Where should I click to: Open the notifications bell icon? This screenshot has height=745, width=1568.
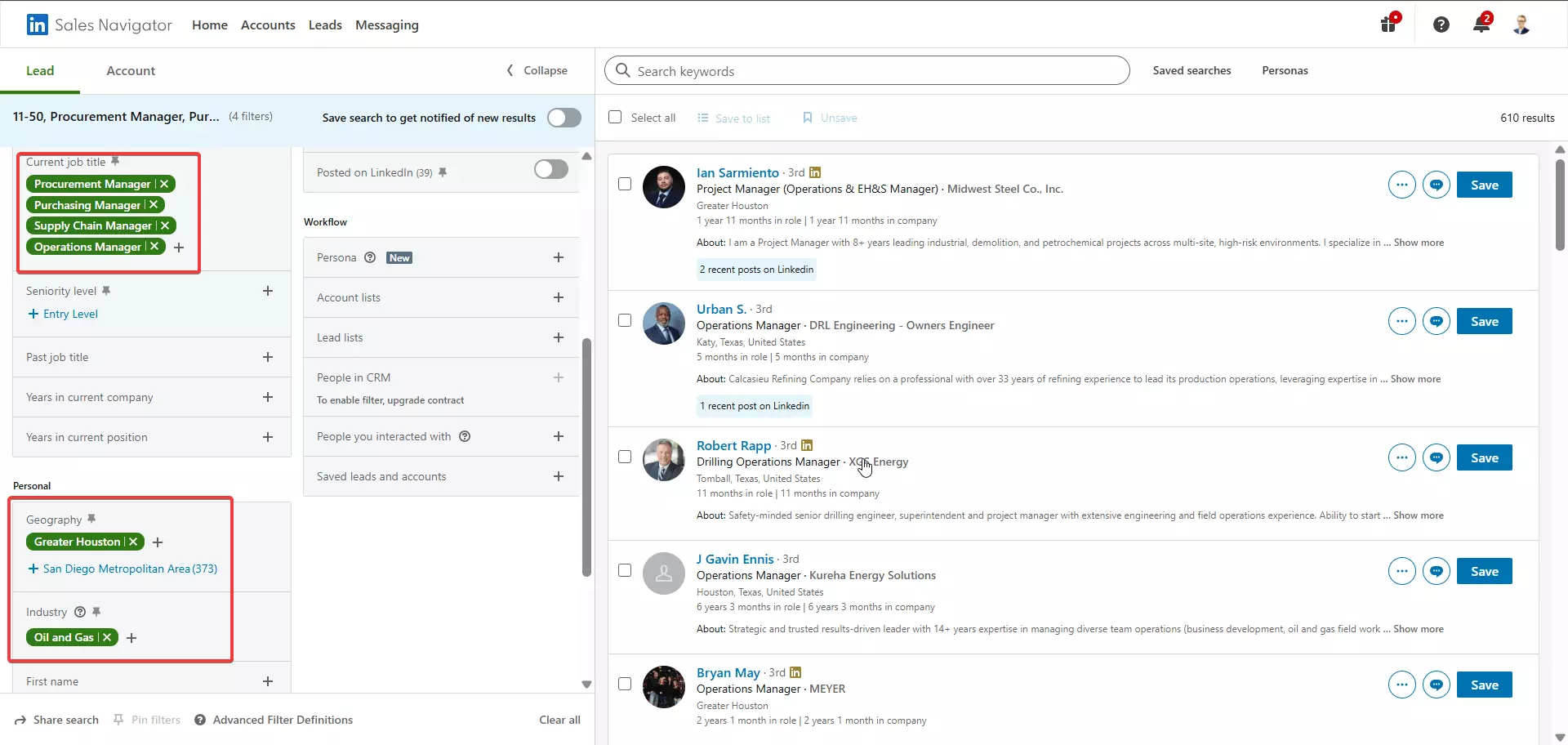tap(1481, 24)
